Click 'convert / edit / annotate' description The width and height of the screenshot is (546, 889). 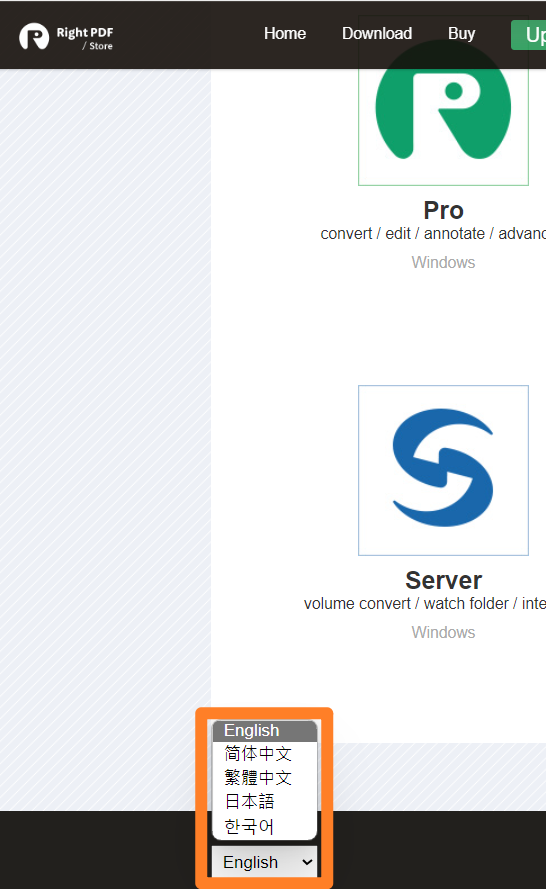433,234
